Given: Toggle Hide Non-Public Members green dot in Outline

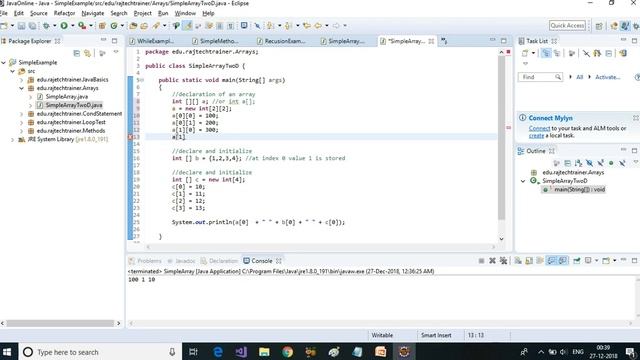Looking at the screenshot, I should pyautogui.click(x=611, y=163).
